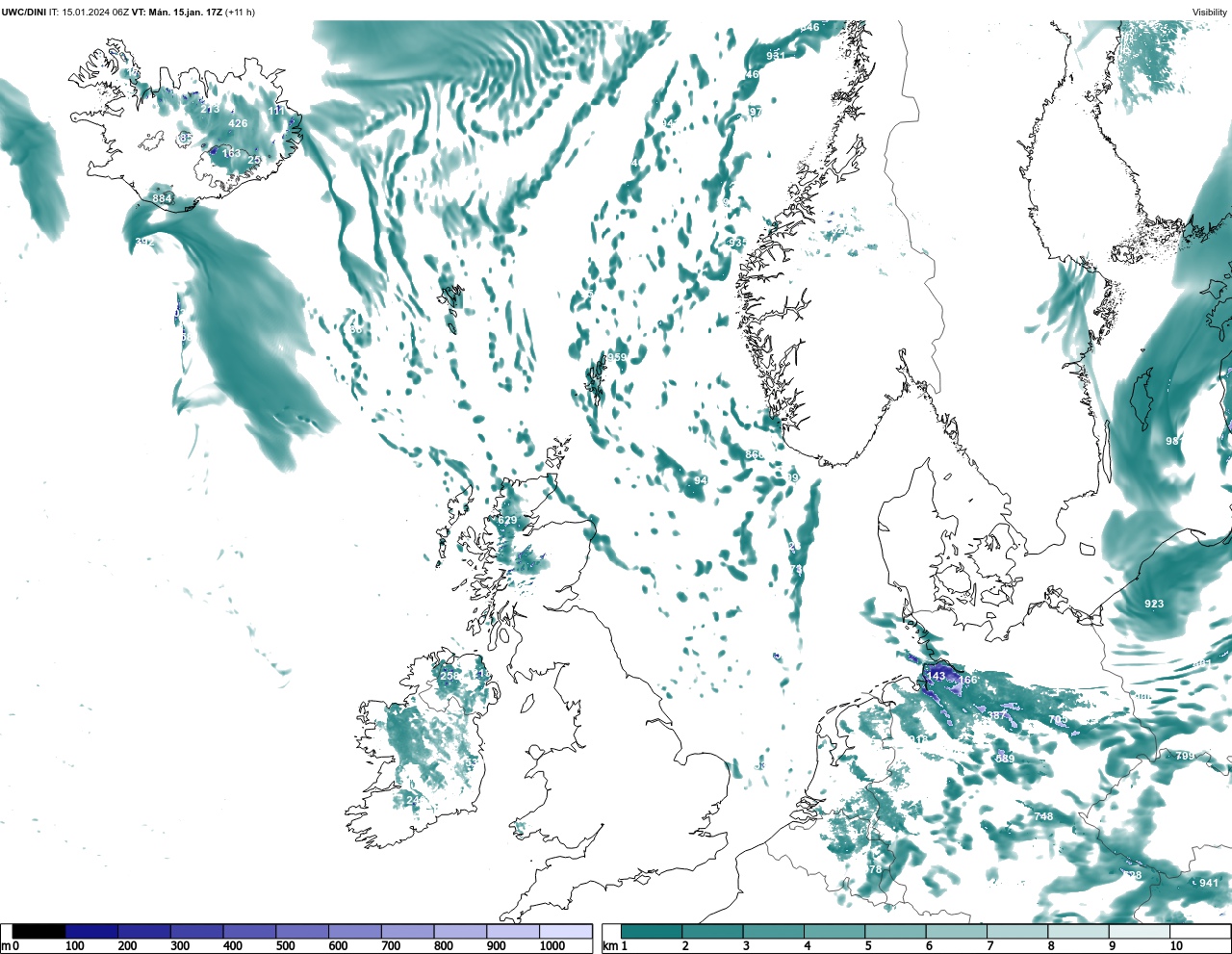This screenshot has width=1232, height=954.
Task: Click the 7–8 km legend swatch
Action: (x=1016, y=932)
